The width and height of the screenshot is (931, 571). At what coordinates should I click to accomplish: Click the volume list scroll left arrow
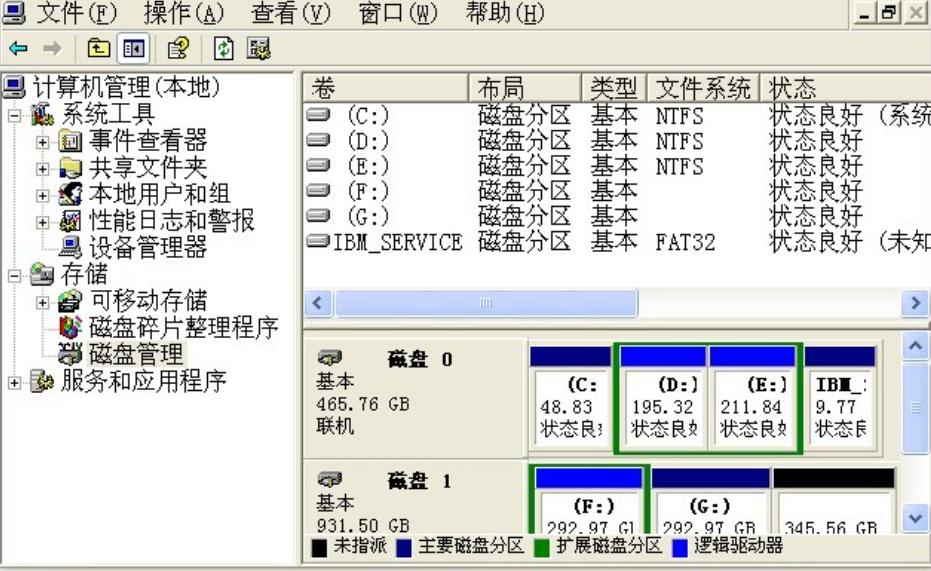[x=318, y=303]
